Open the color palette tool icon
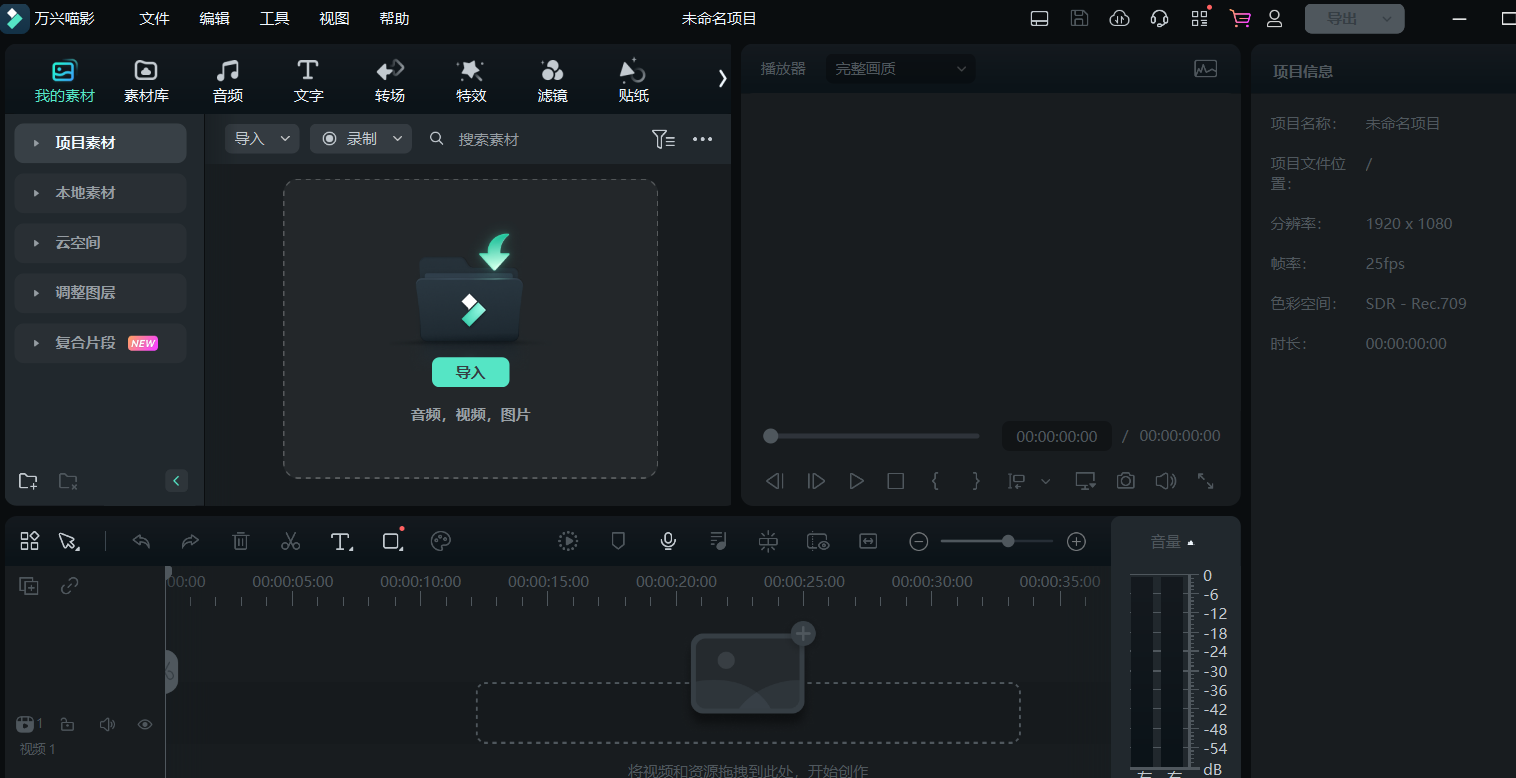 (440, 541)
